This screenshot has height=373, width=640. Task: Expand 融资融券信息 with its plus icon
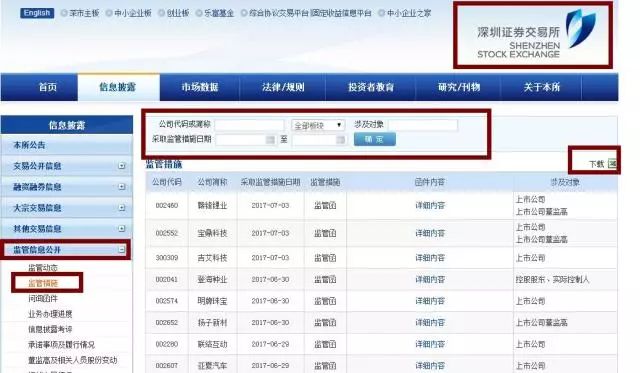point(122,186)
